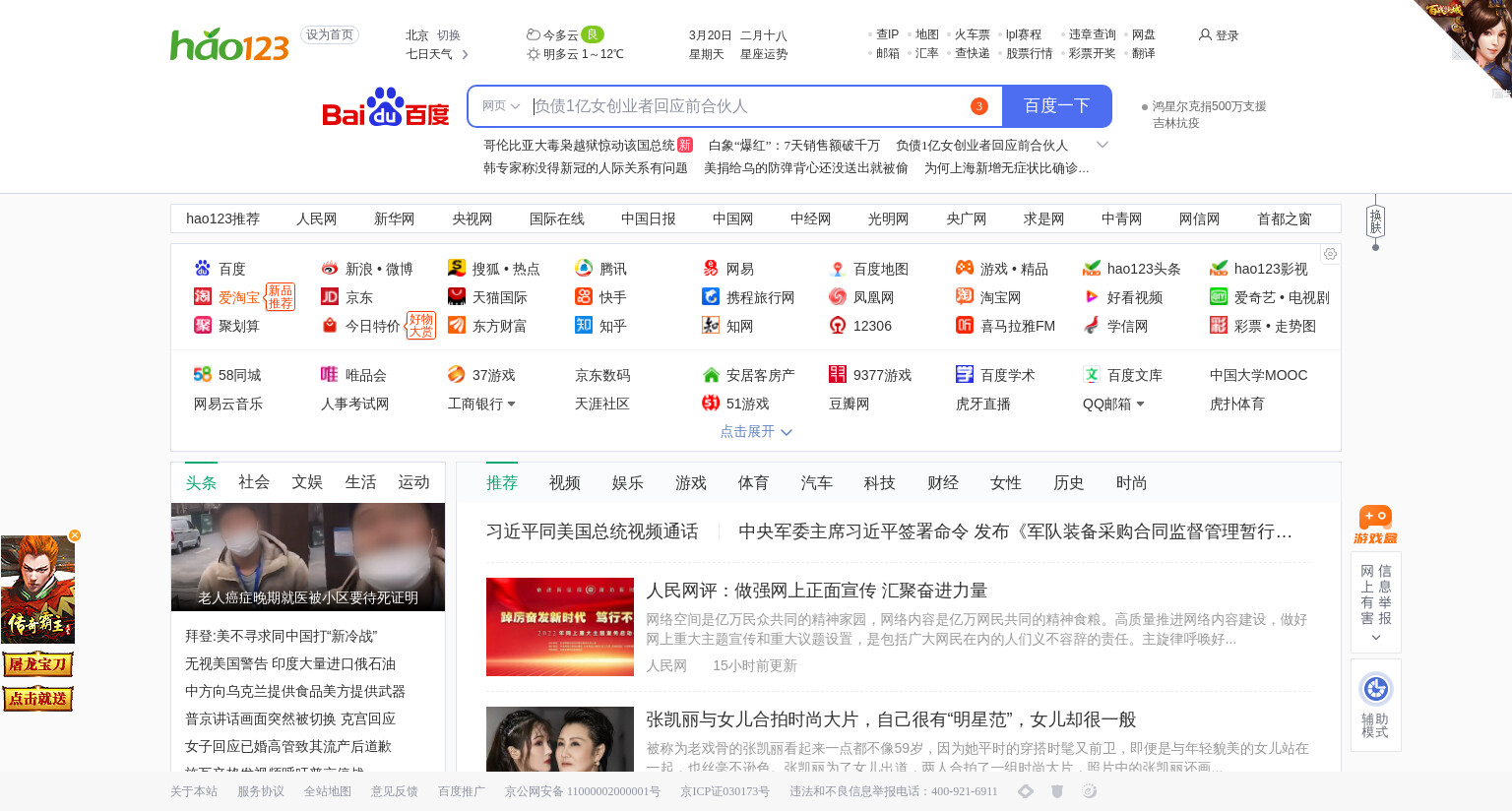Open the 老人癌症晚期 news thumbnail
The image size is (1512, 811).
coord(308,557)
